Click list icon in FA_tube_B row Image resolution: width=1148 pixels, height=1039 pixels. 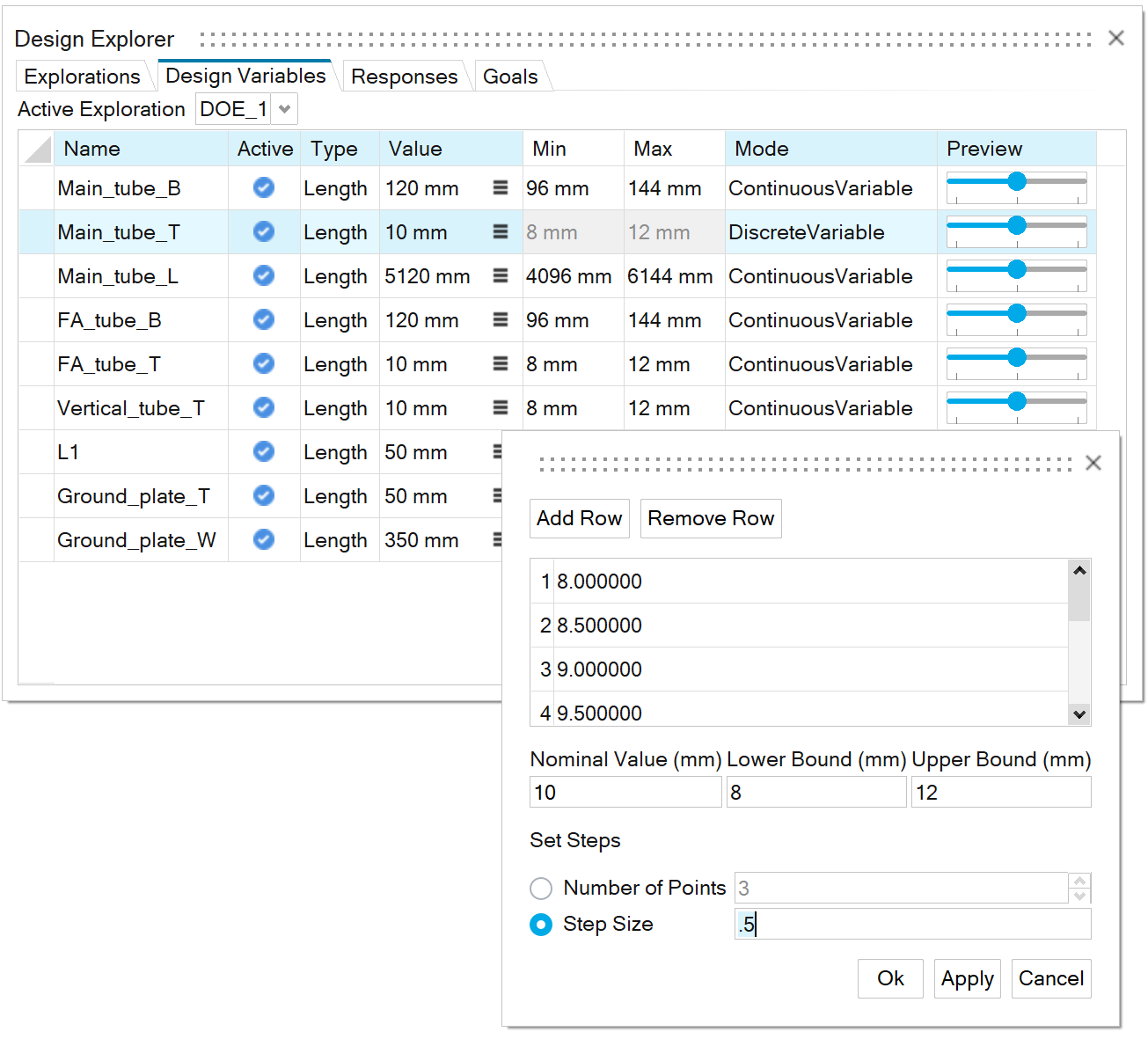500,319
